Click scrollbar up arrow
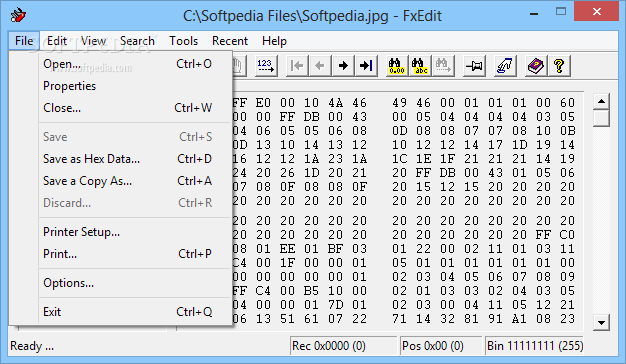The height and width of the screenshot is (364, 626). (601, 102)
